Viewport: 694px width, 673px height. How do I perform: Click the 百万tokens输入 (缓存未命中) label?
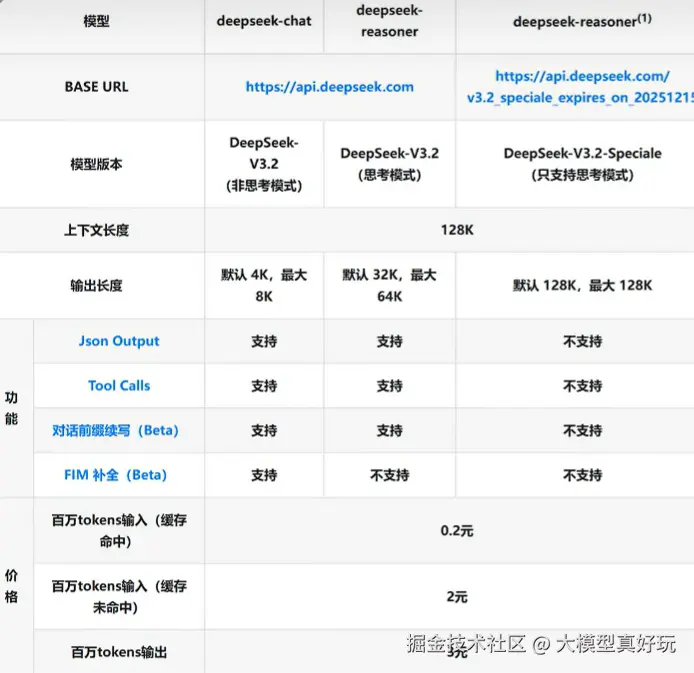coord(119,596)
